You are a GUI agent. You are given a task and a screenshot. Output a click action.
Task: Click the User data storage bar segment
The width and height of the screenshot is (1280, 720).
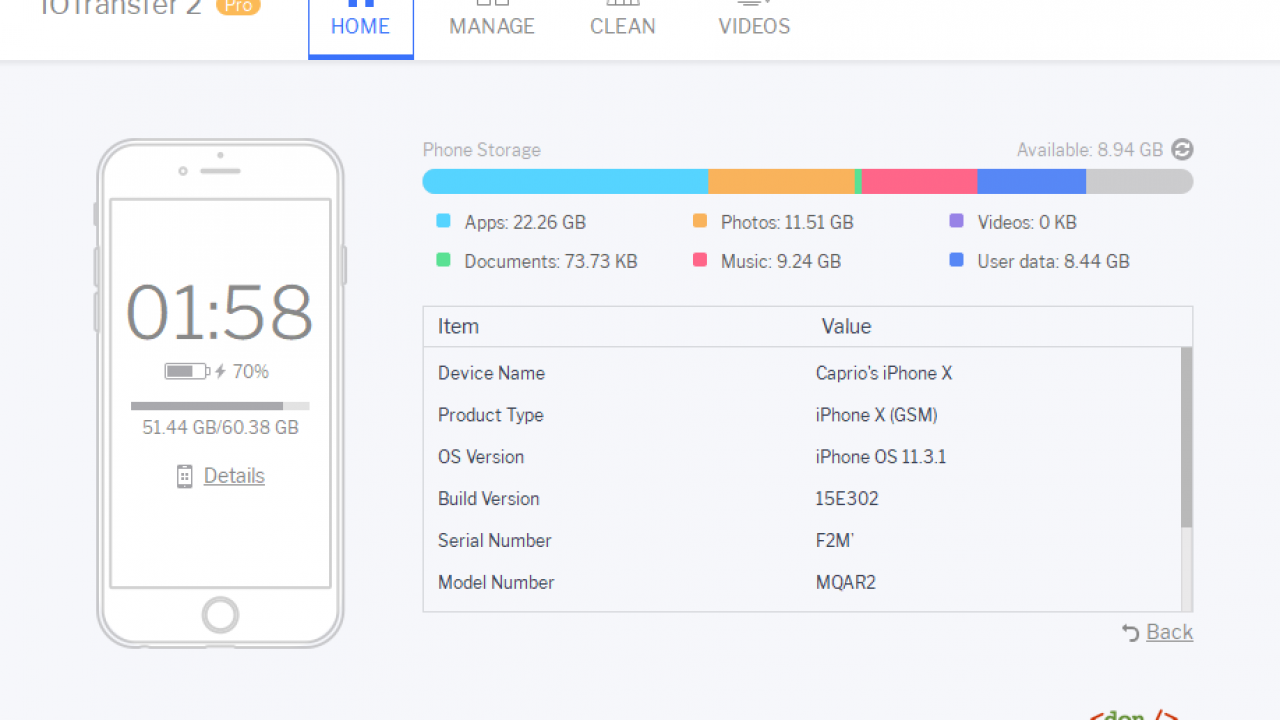(x=1031, y=181)
